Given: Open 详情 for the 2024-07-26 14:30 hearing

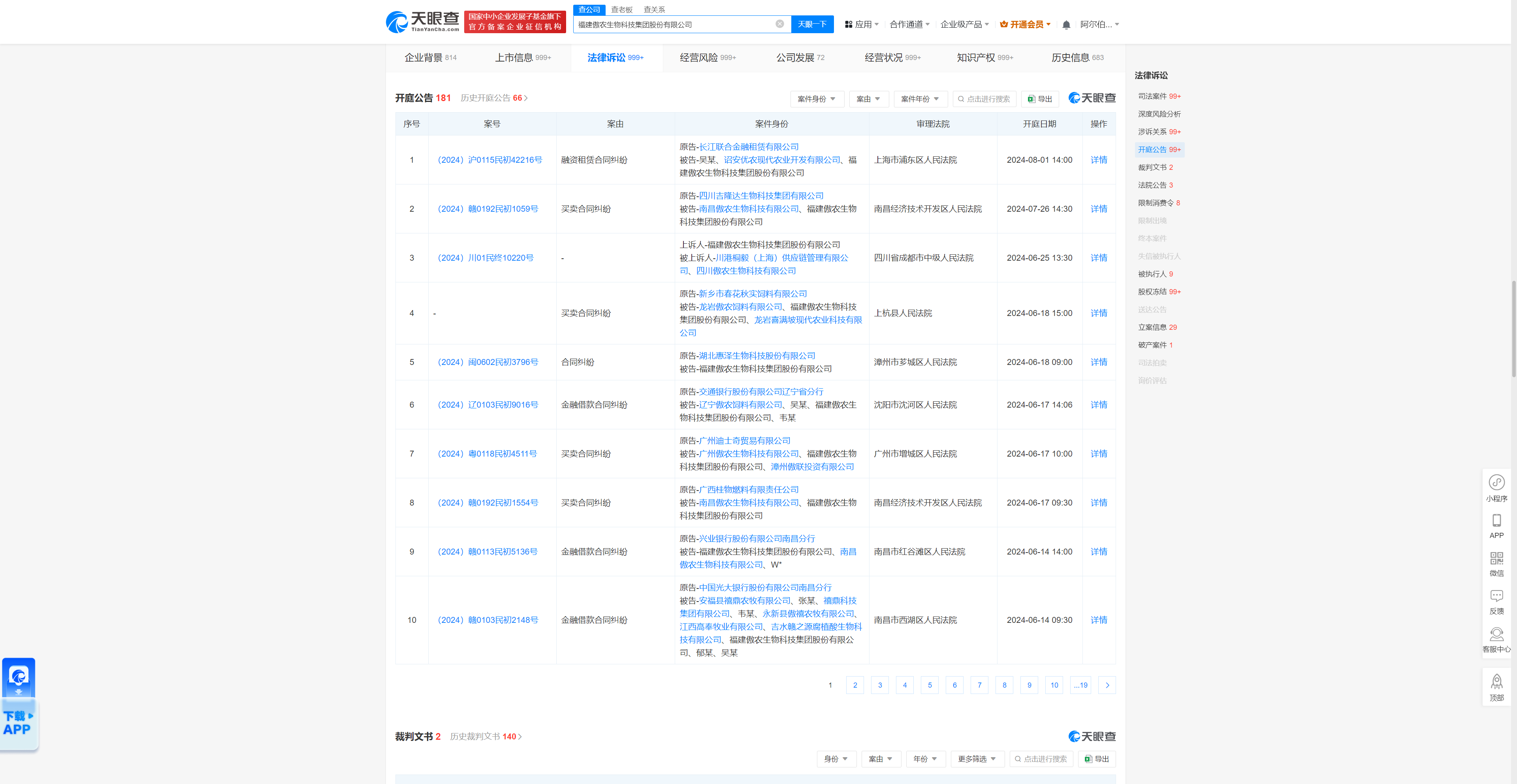Looking at the screenshot, I should [1098, 209].
